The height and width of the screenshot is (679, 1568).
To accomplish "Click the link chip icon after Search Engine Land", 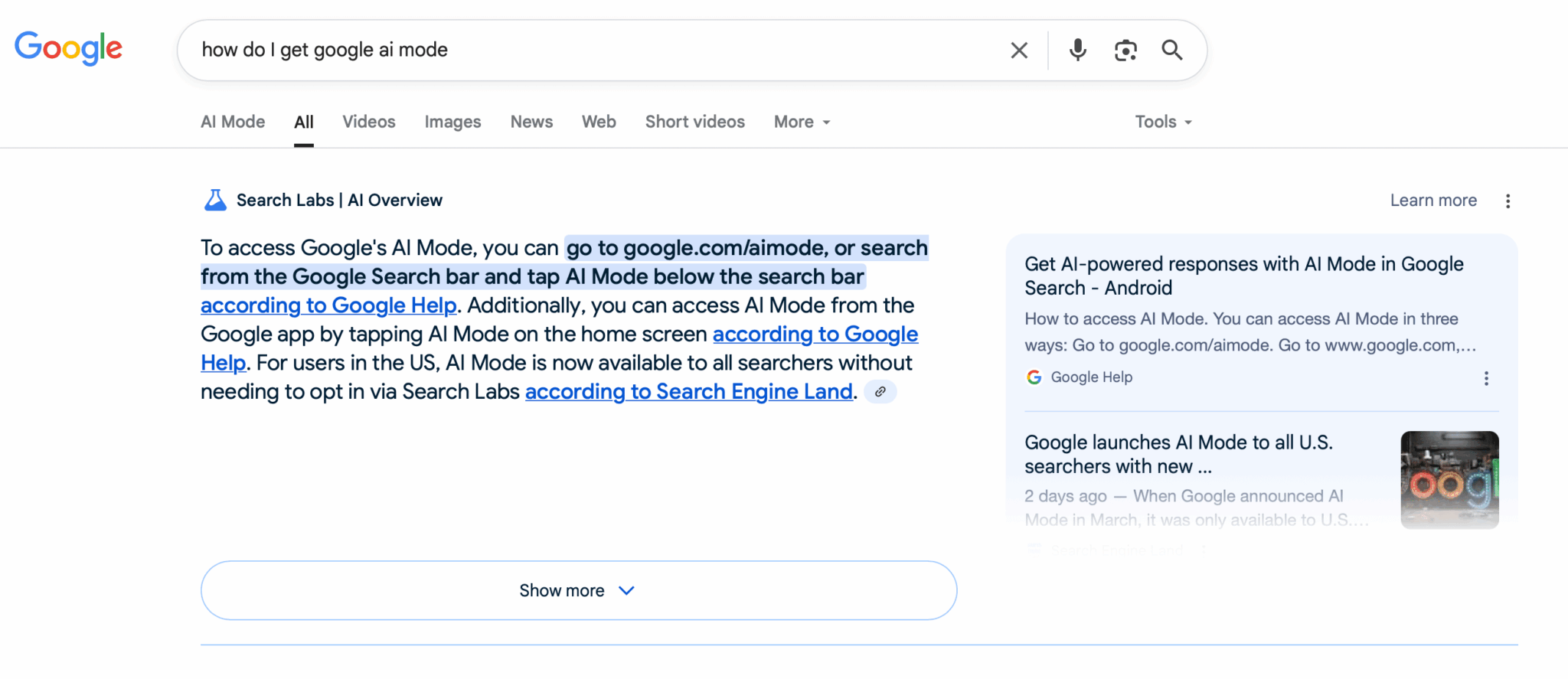I will point(880,392).
